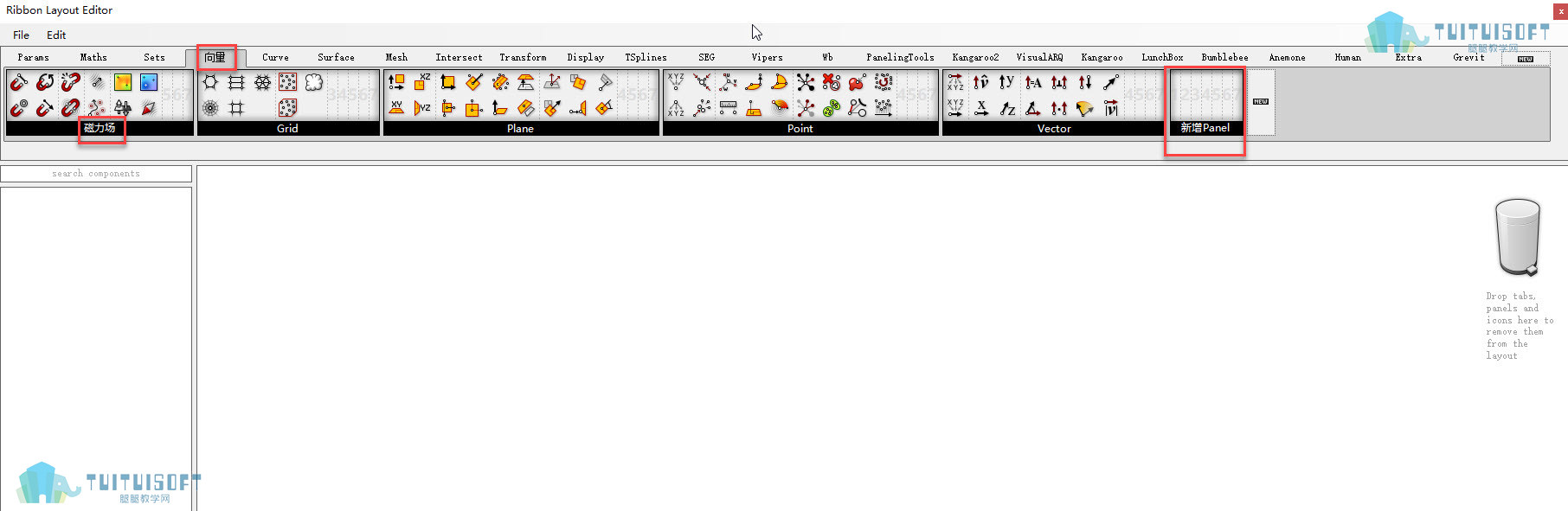This screenshot has width=1568, height=511.
Task: Open the File menu
Action: pos(22,35)
